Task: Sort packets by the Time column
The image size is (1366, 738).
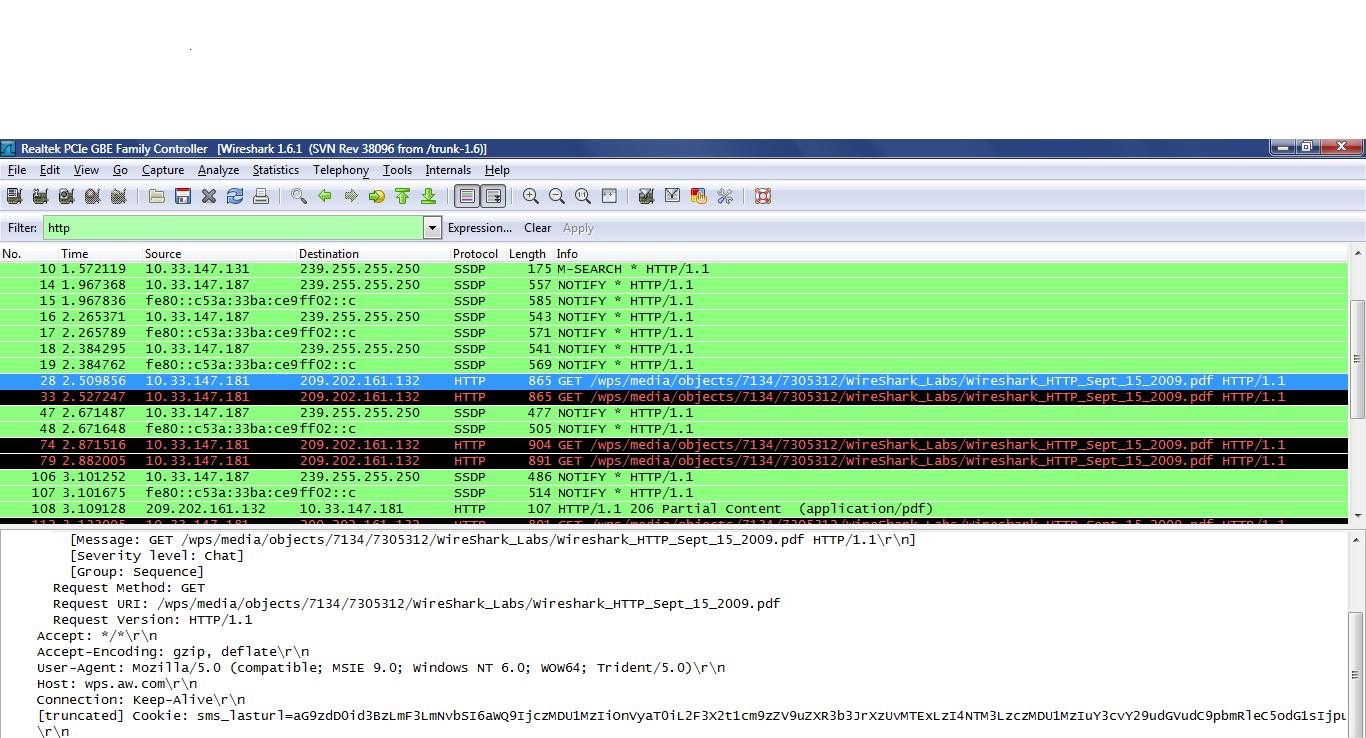Action: [x=100, y=254]
